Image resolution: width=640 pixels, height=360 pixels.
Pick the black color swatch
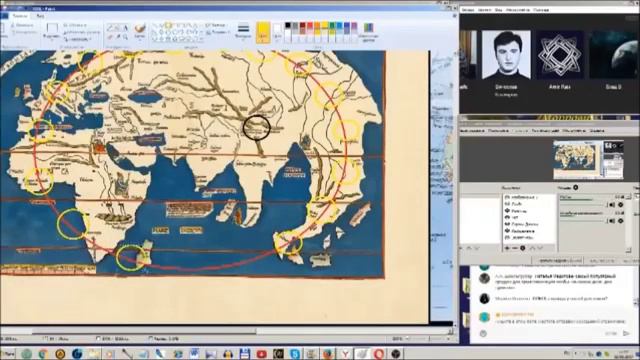click(x=288, y=26)
